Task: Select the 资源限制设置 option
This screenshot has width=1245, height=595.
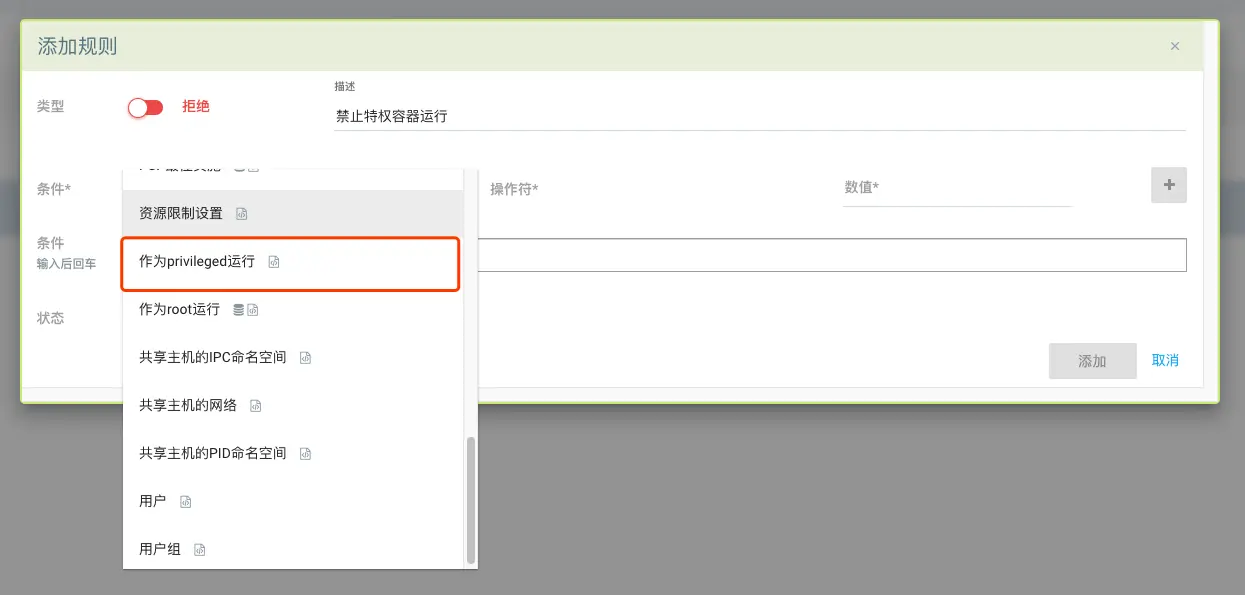Action: (181, 214)
